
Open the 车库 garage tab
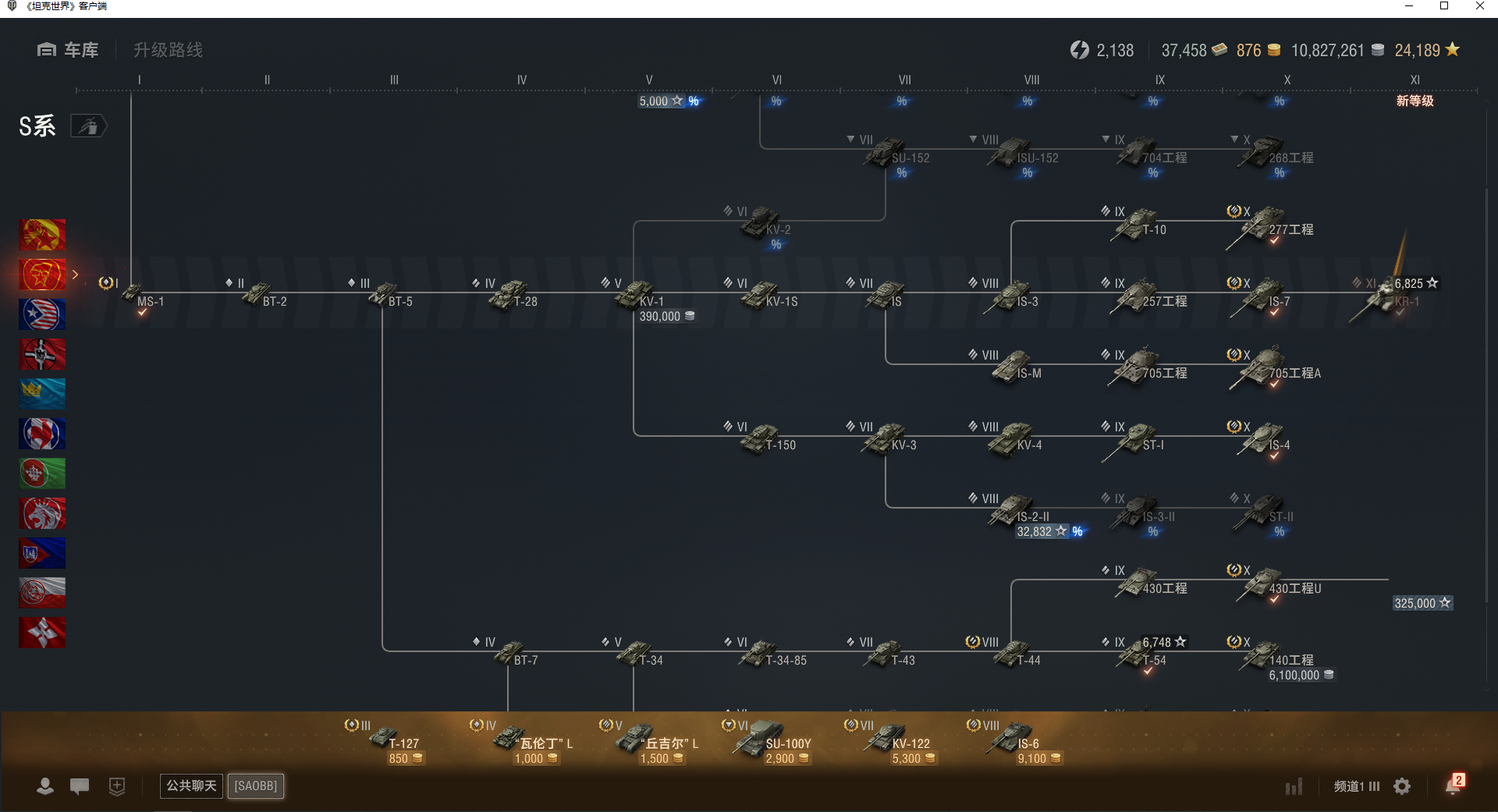68,50
